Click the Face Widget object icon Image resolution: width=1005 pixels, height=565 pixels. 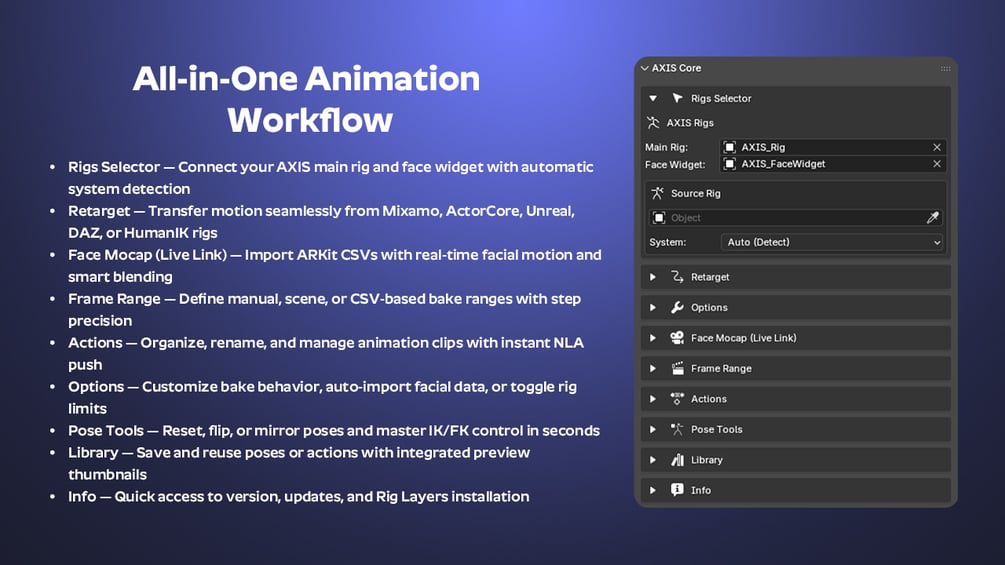[x=729, y=164]
